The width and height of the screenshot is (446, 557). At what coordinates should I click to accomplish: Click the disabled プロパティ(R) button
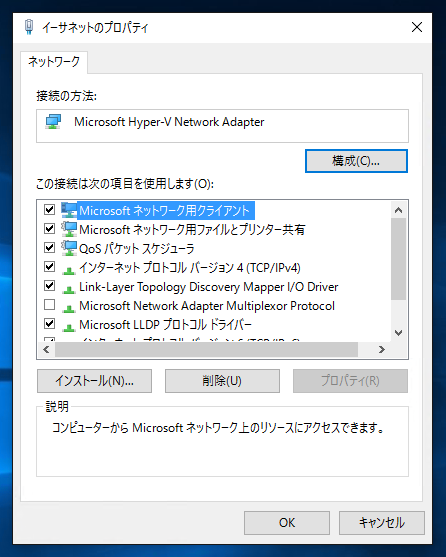click(350, 381)
